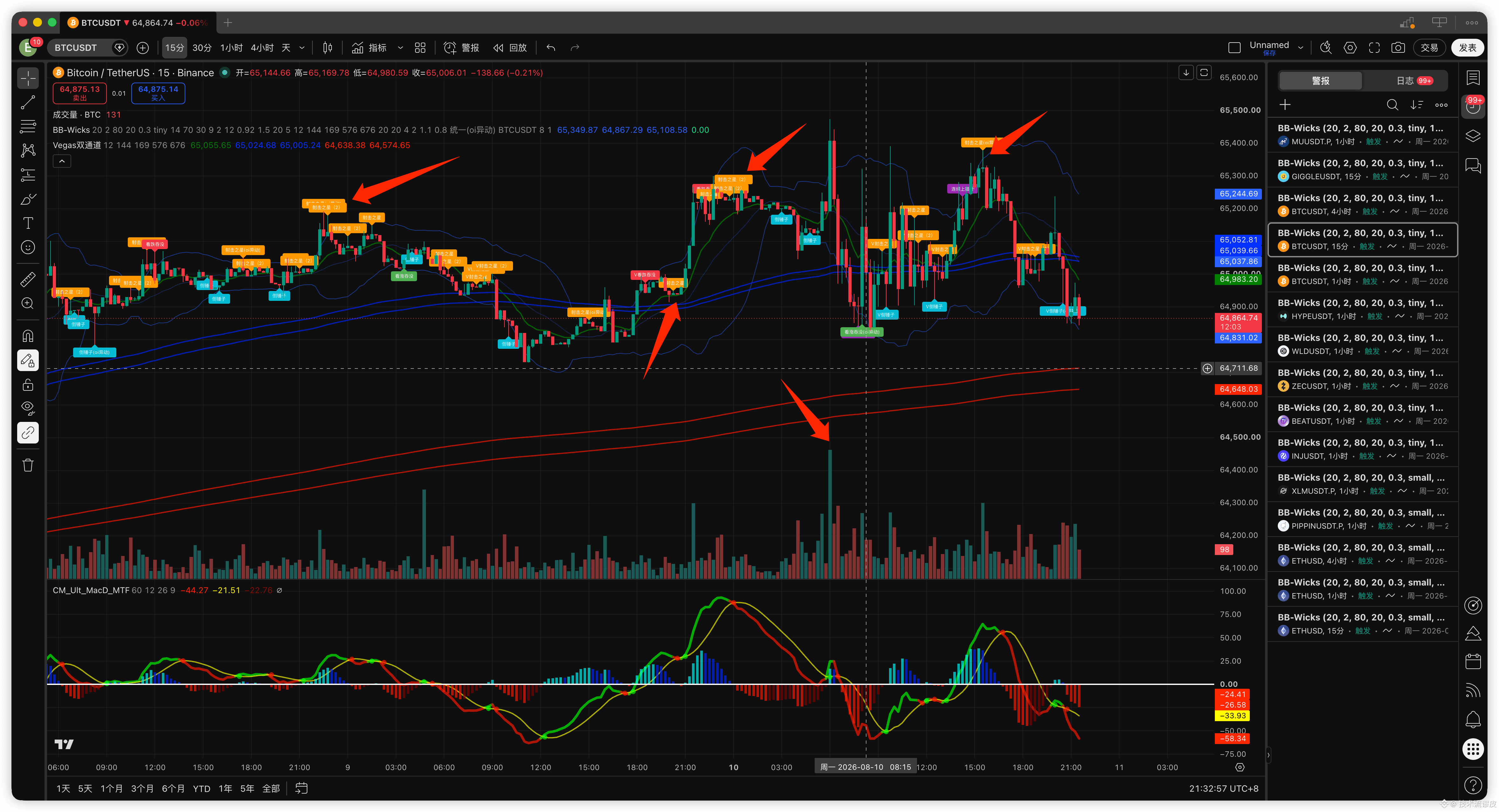1499x812 pixels.
Task: Open the help center question mark
Action: [1473, 785]
